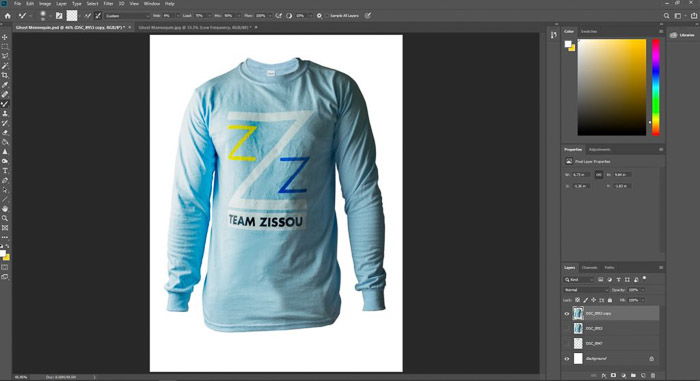Click the yellow background color swatch in toolbar
Image resolution: width=700 pixels, height=381 pixels.
point(6,258)
